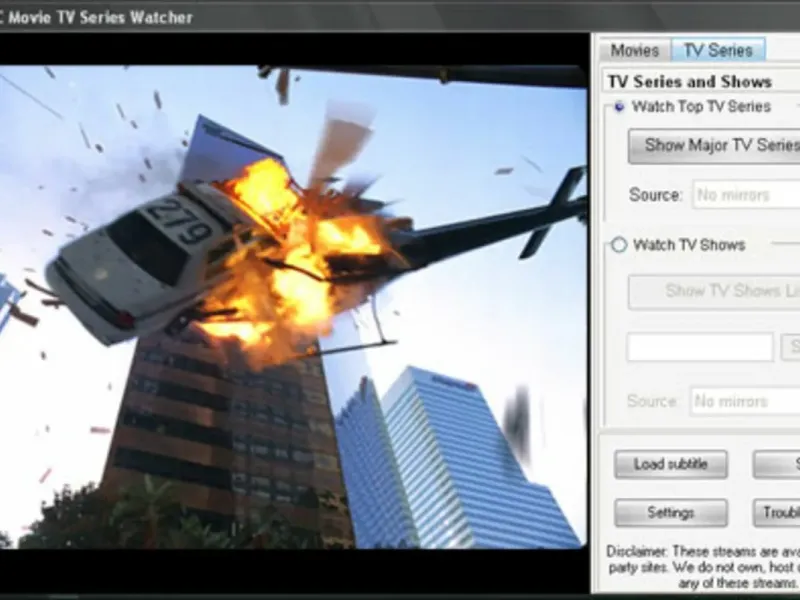
Task: Open the Settings button
Action: pyautogui.click(x=670, y=512)
